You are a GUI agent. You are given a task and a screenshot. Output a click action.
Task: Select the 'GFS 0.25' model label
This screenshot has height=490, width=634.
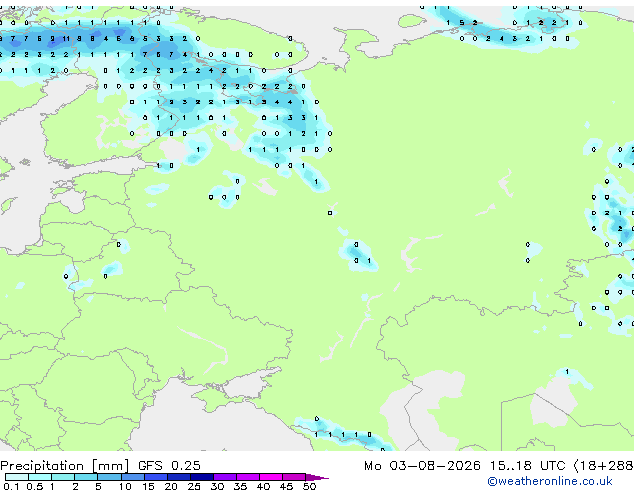click(169, 466)
